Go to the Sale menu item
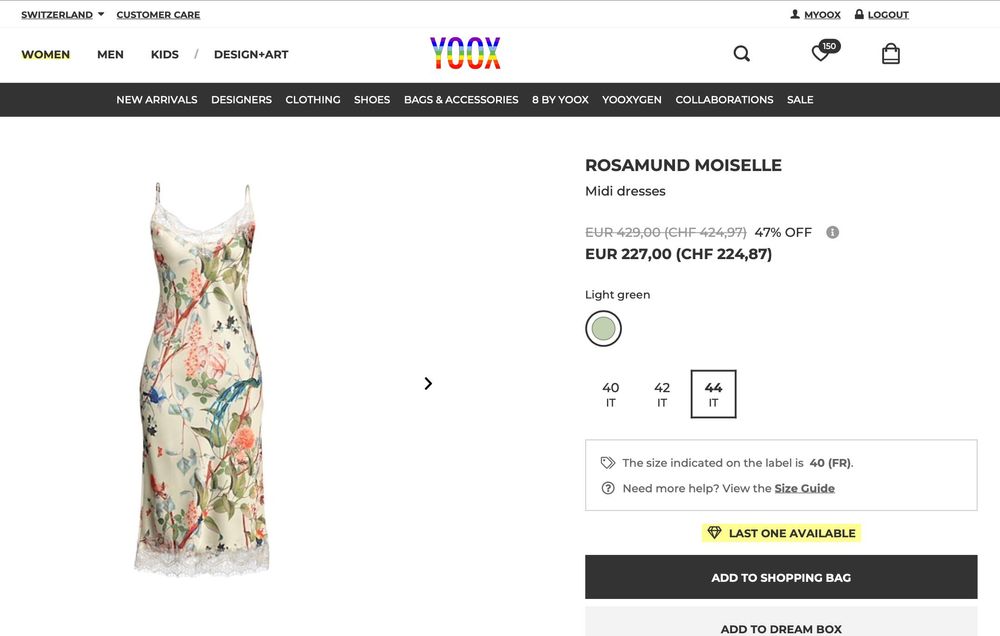The width and height of the screenshot is (1000, 636). coord(800,100)
